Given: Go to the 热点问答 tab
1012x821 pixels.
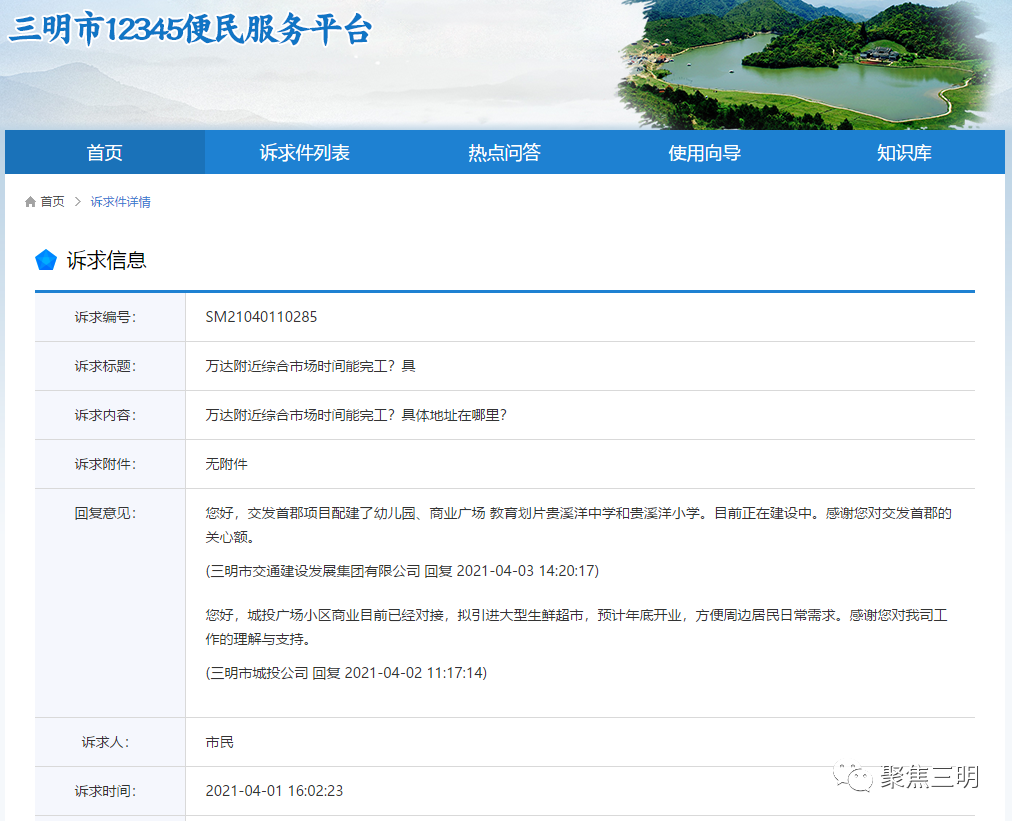Looking at the screenshot, I should click(x=505, y=152).
